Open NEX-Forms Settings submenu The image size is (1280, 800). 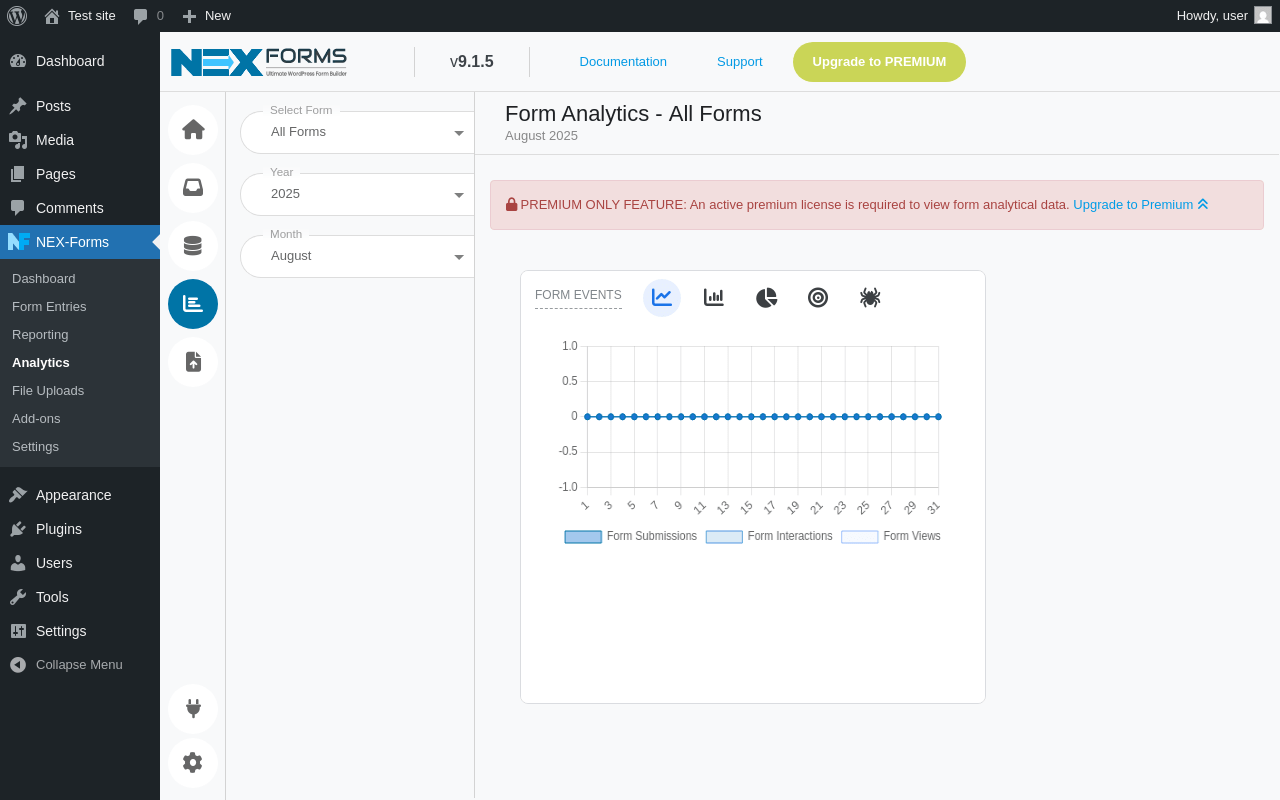coord(80,447)
